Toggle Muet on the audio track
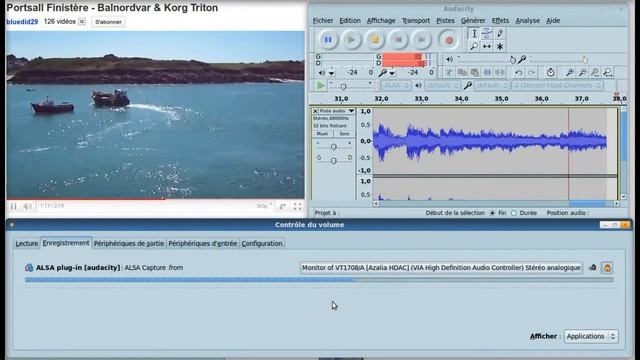This screenshot has width=640, height=360. tap(322, 134)
